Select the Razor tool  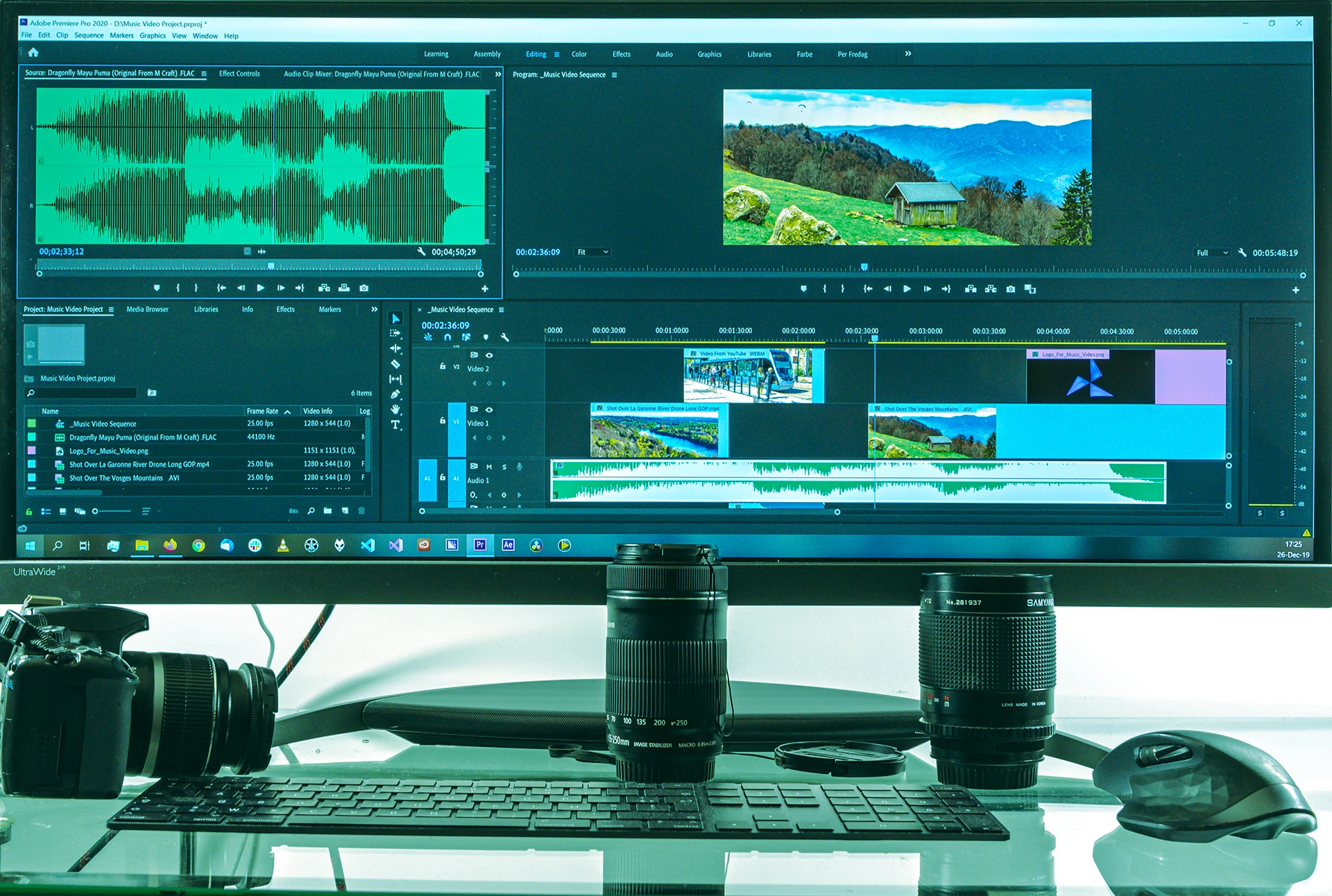(x=395, y=364)
